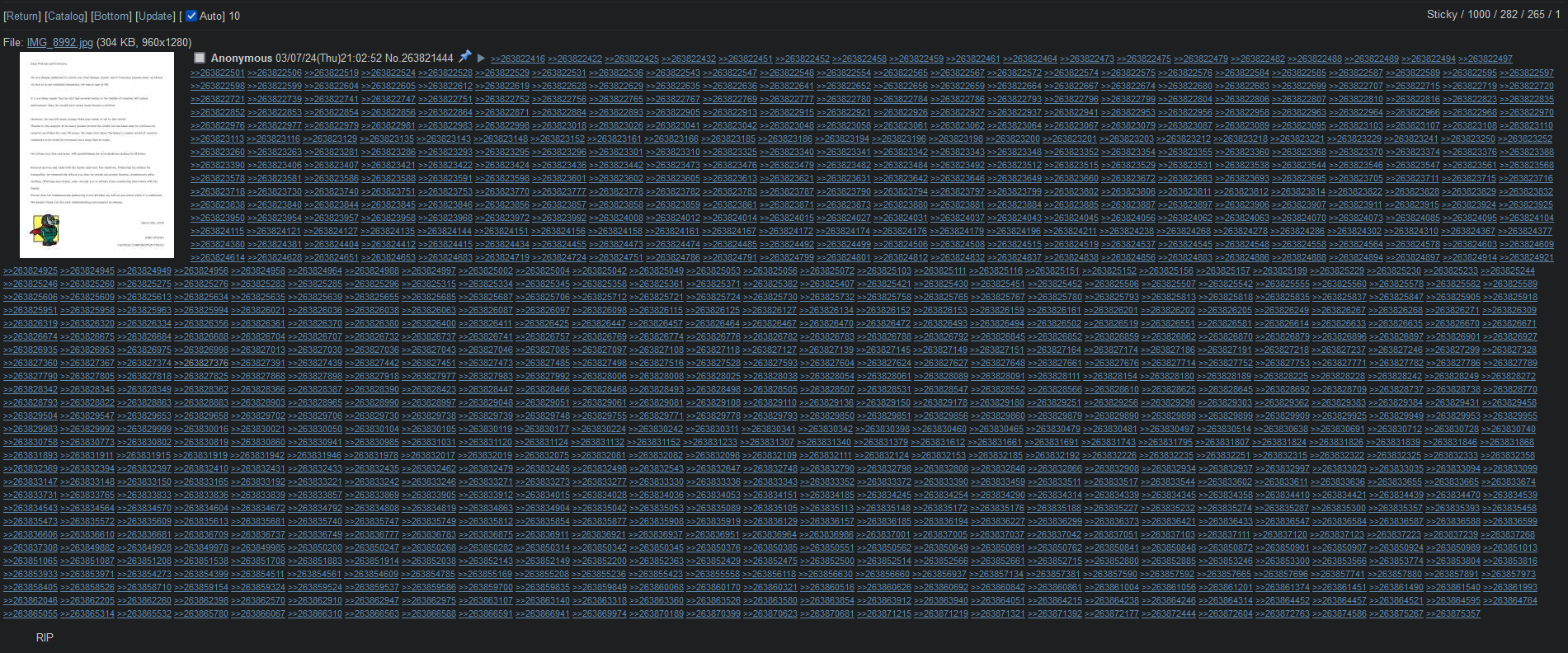
Task: Open reply >>263822501
Action: pyautogui.click(x=218, y=73)
